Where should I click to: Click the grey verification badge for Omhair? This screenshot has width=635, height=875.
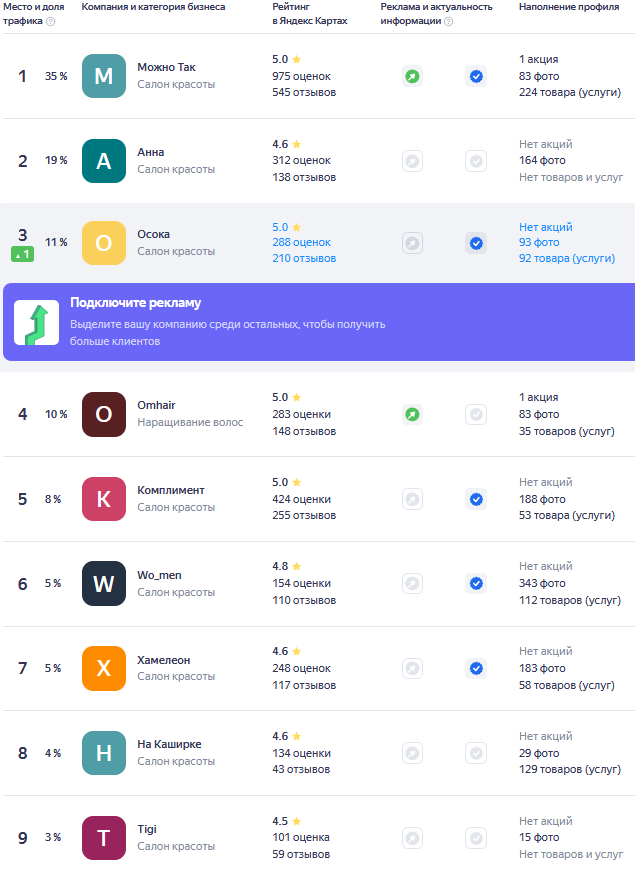[x=476, y=414]
